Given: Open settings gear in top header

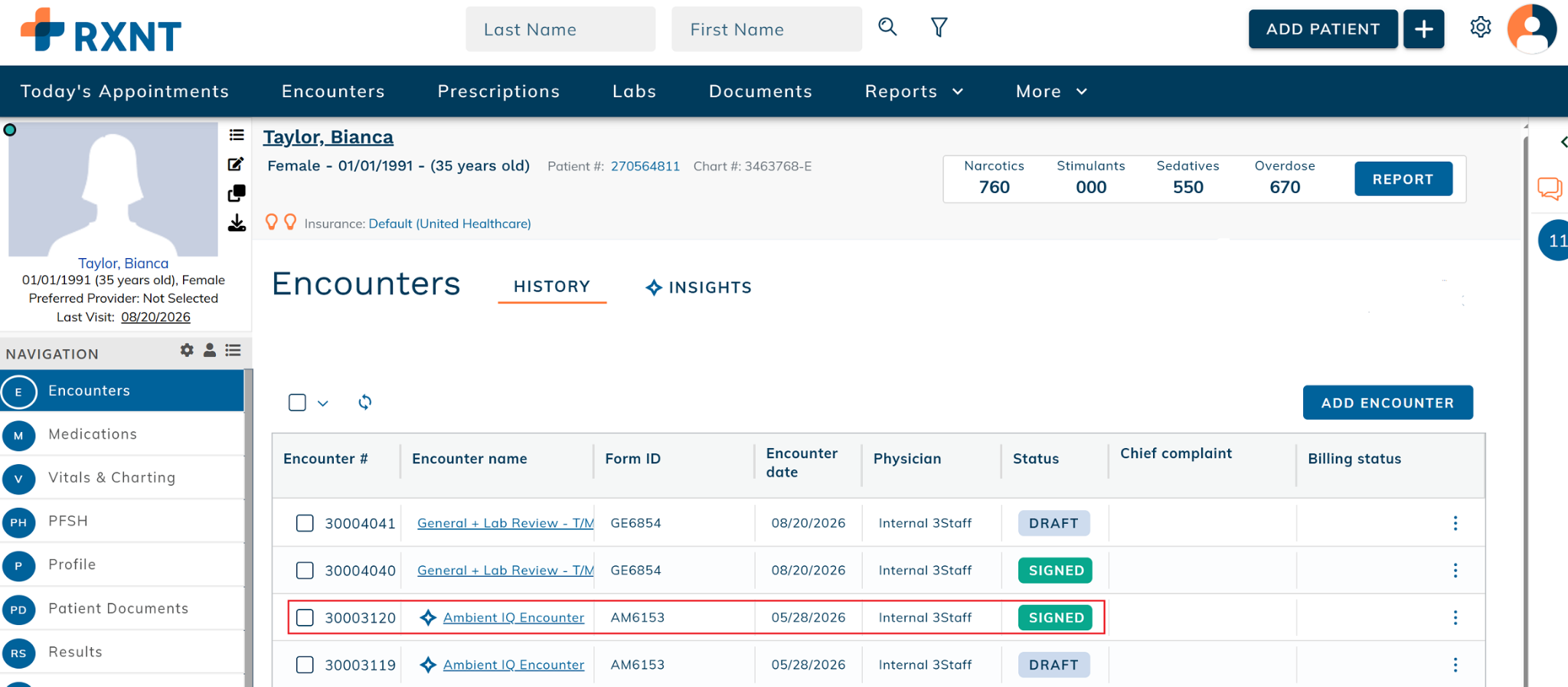Looking at the screenshot, I should (1481, 28).
